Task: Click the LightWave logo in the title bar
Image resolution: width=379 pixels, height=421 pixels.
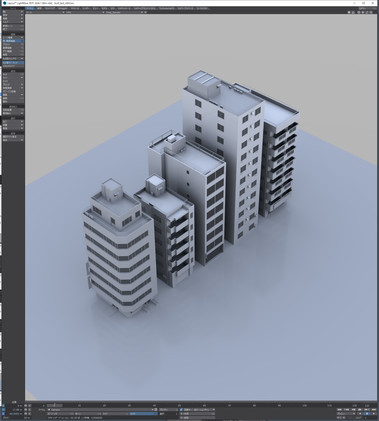Action: (5, 3)
